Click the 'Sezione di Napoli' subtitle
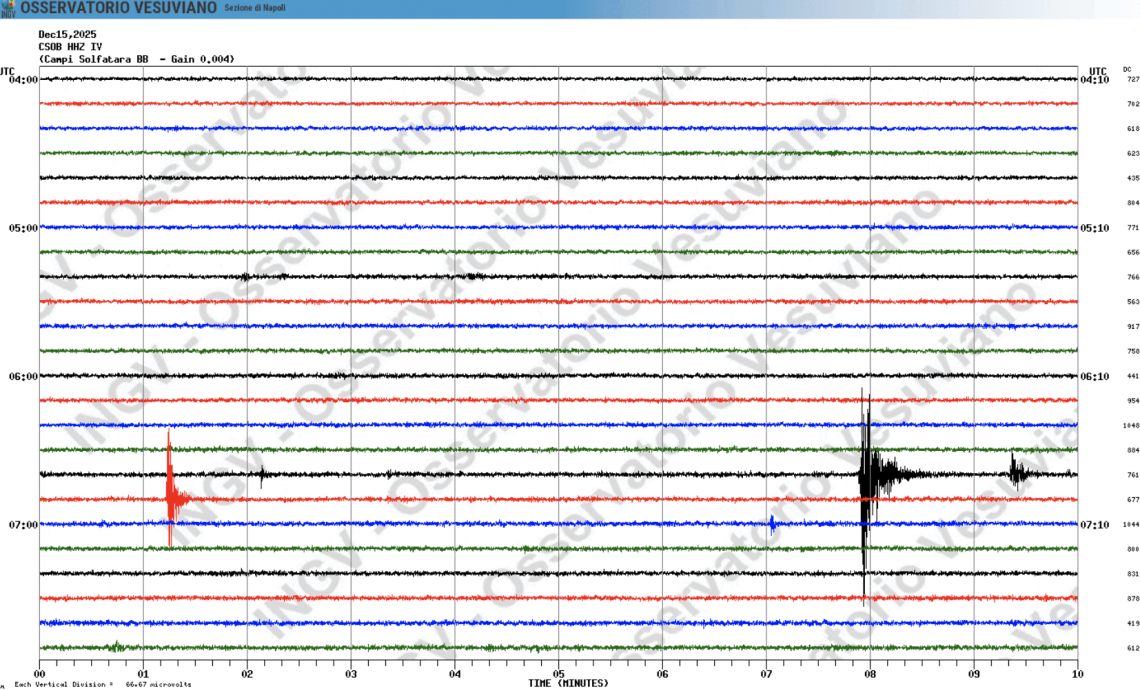 [255, 8]
